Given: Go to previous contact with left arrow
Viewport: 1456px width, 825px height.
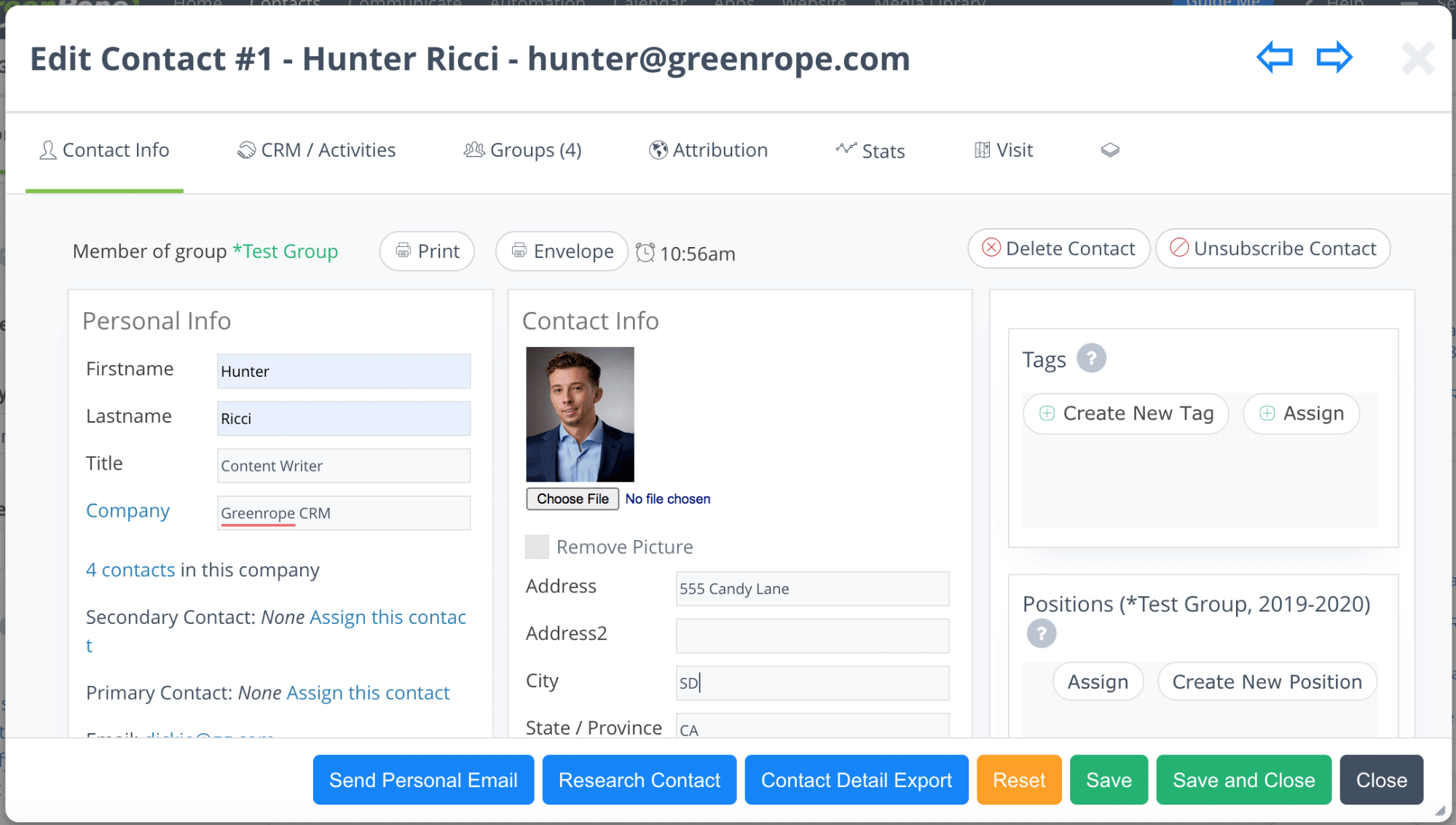Looking at the screenshot, I should [x=1275, y=57].
